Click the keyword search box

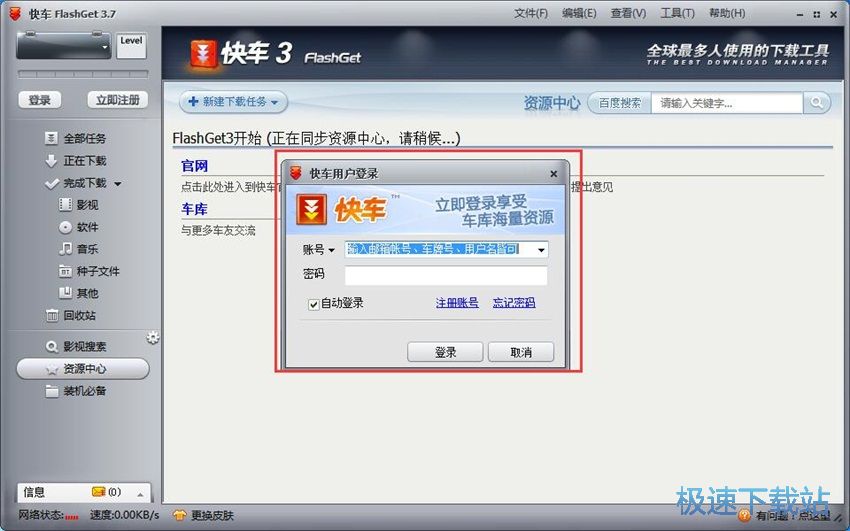pos(726,103)
